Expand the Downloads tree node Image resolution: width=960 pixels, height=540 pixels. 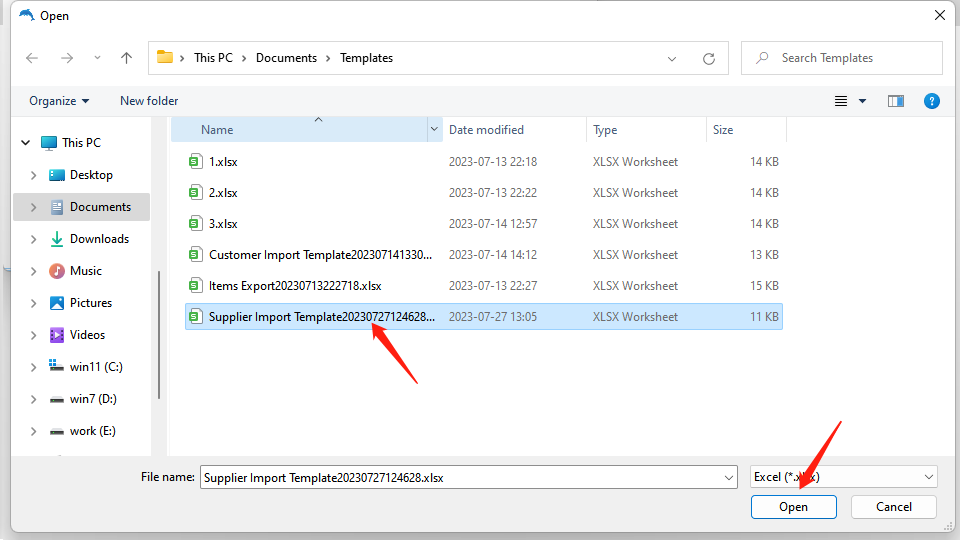34,239
